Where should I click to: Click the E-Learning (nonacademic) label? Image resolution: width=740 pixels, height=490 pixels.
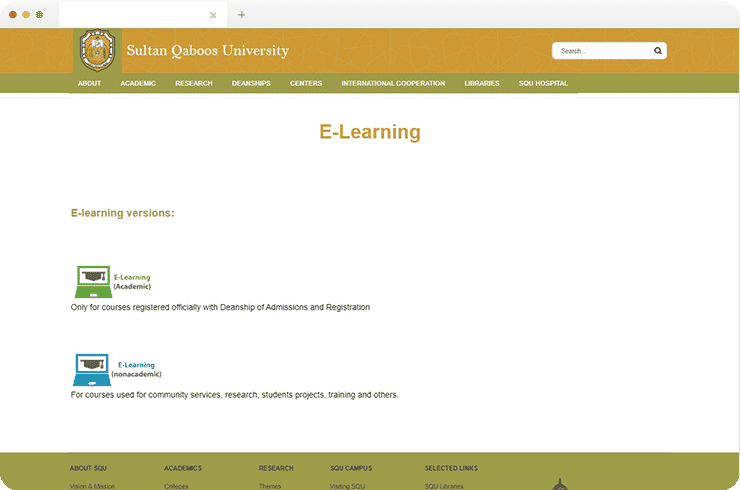click(x=136, y=370)
